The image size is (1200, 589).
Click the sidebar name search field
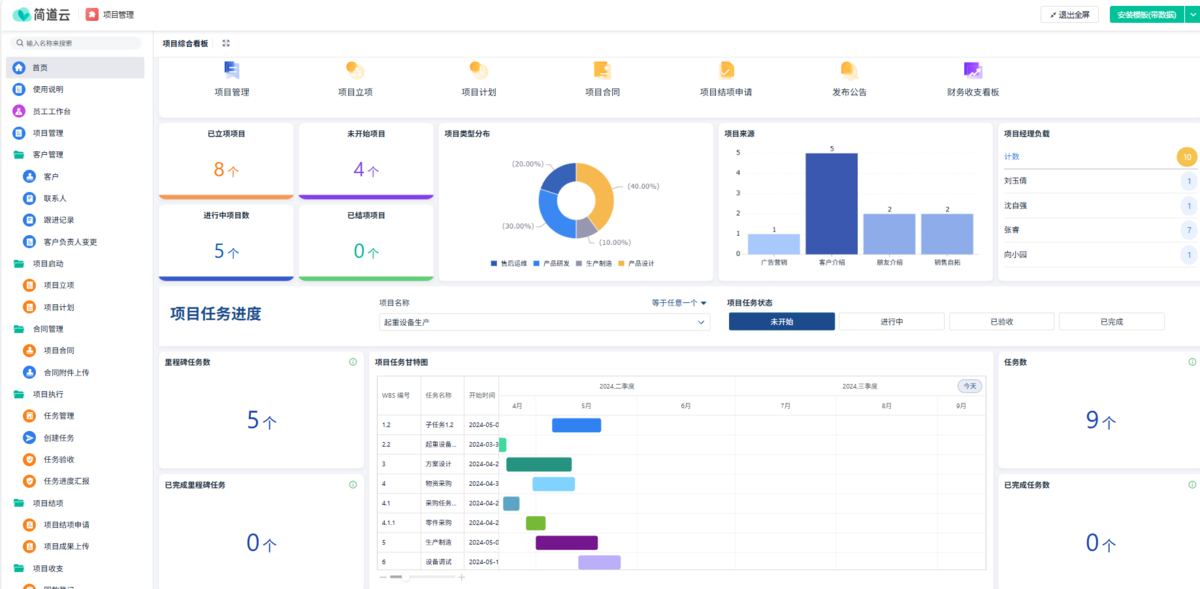(x=80, y=43)
